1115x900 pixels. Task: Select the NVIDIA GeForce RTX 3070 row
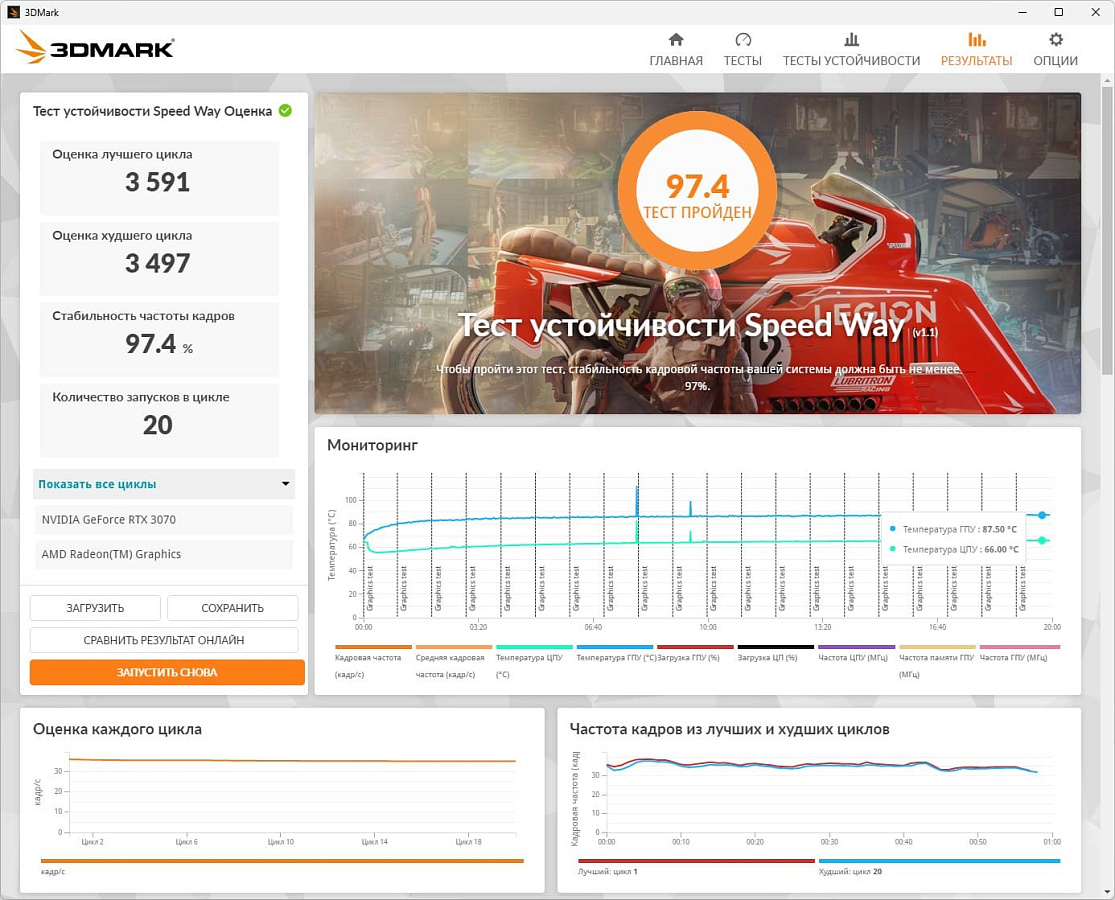(x=164, y=520)
